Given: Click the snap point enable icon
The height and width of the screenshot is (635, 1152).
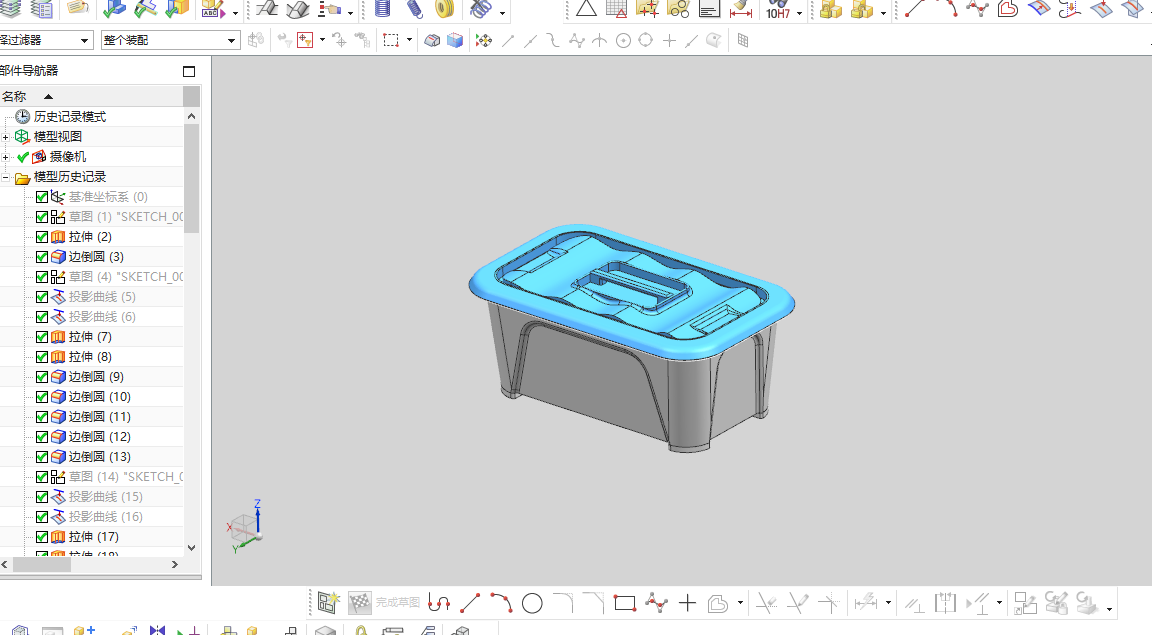Looking at the screenshot, I should [483, 40].
